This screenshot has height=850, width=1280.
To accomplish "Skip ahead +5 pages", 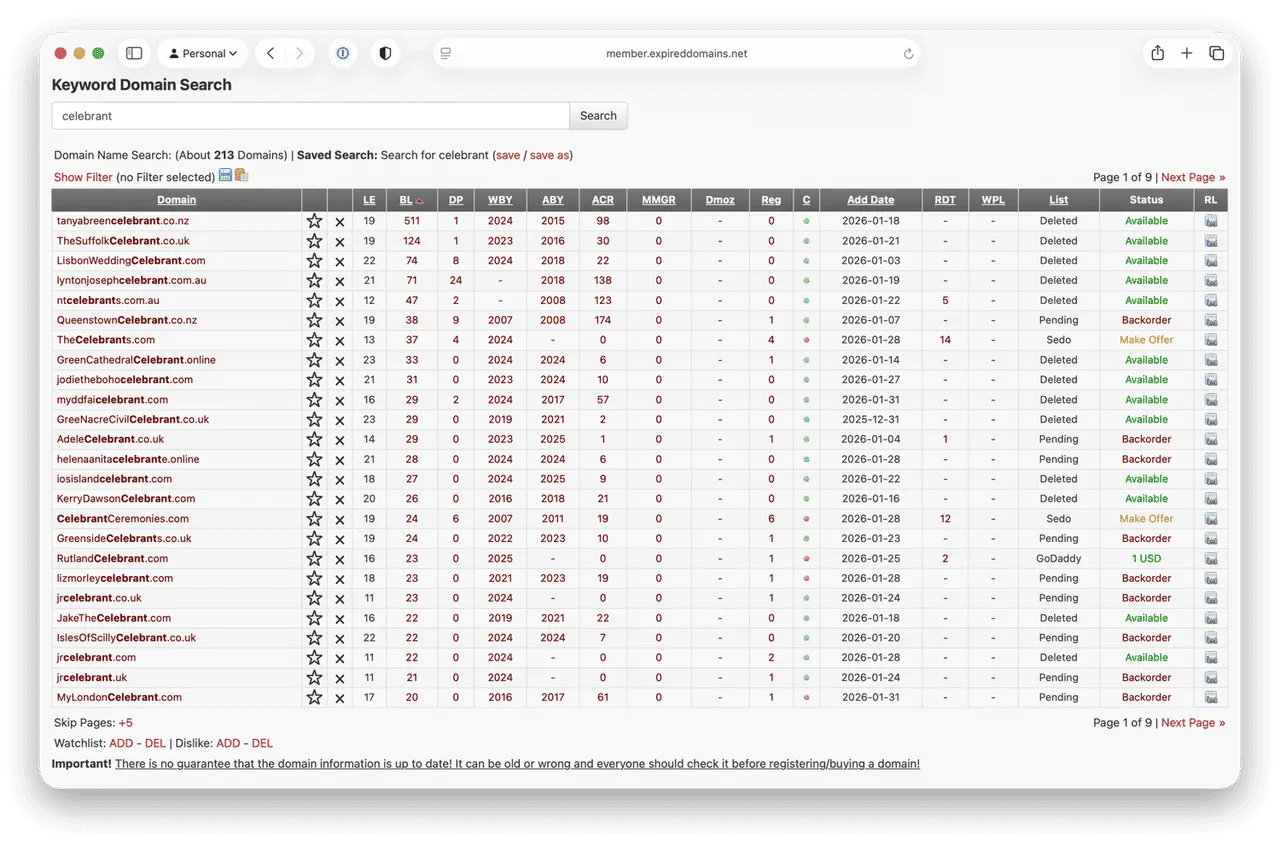I will tap(125, 722).
